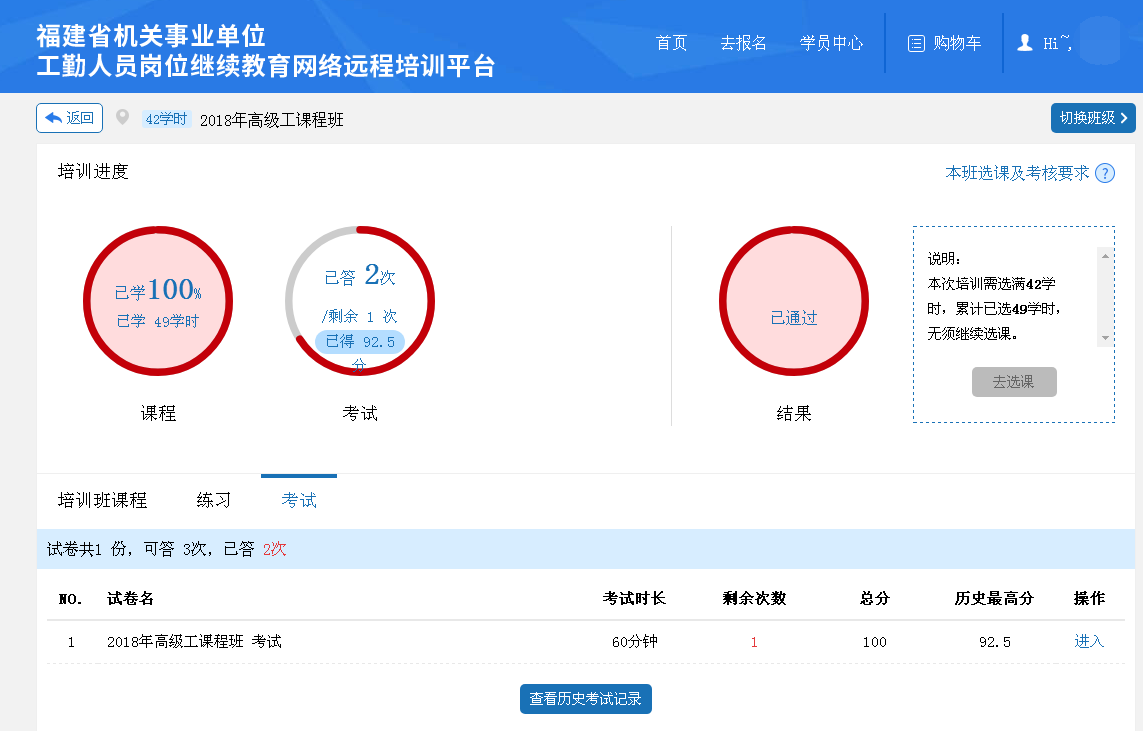Click the help question mark icon
Viewport: 1143px width, 731px height.
[x=1105, y=173]
